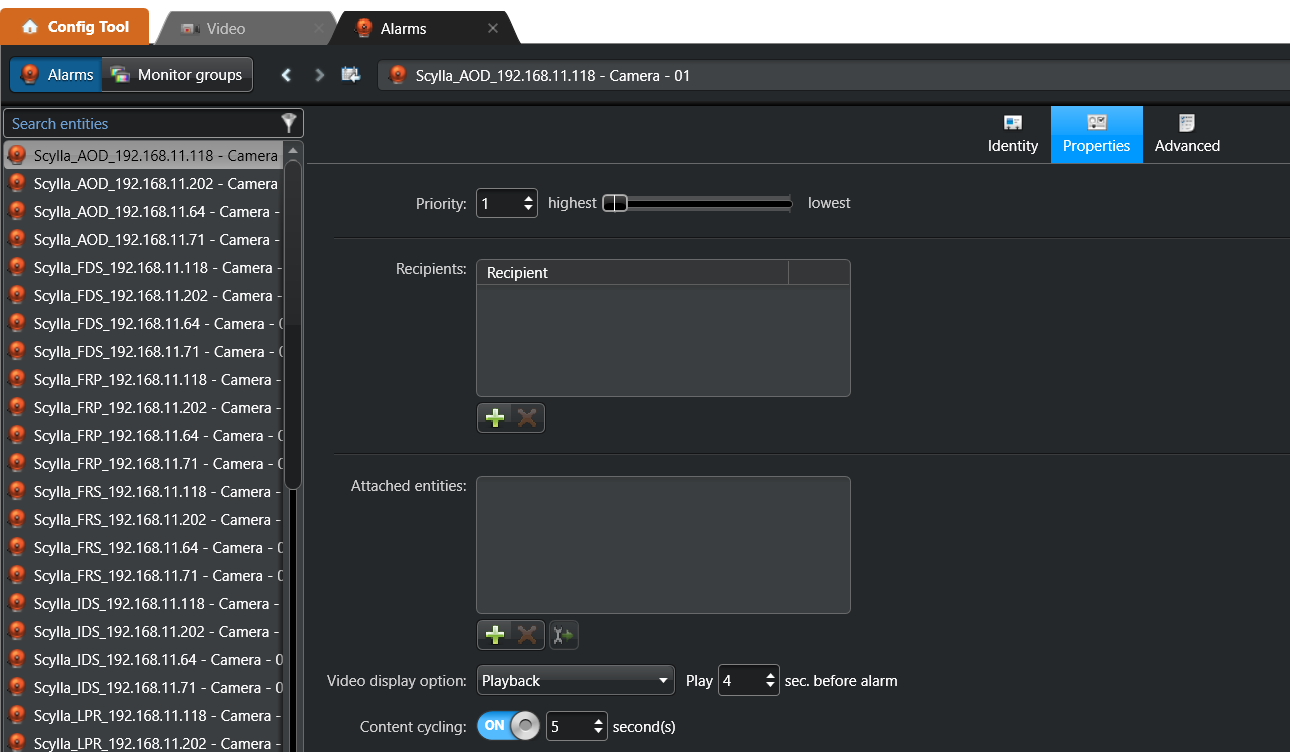Screen dimensions: 1290x752
Task: Go to Config Tool home tab
Action: coord(75,27)
